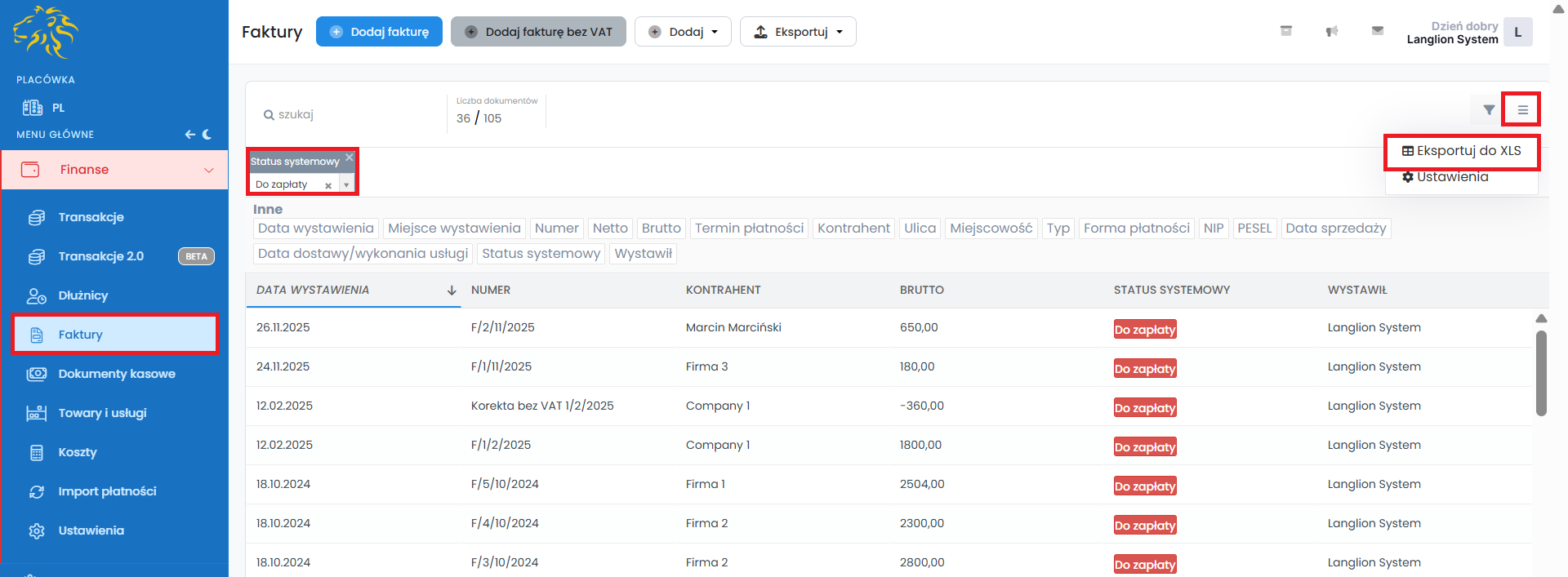Select the PL facility building icon
Screen dimensions: 1568x577
(33, 108)
